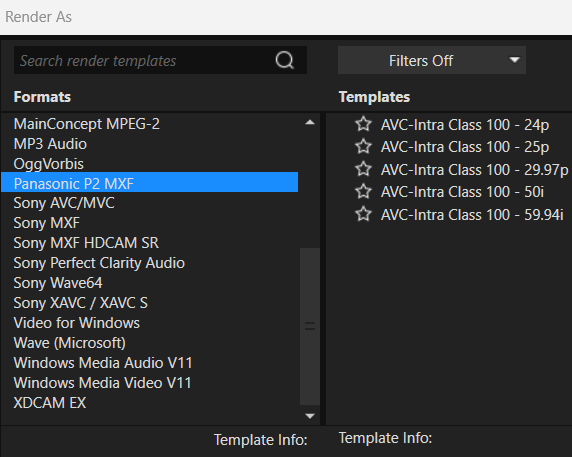The width and height of the screenshot is (572, 457).
Task: Click the formats list scrollbar thumb
Action: tap(310, 326)
